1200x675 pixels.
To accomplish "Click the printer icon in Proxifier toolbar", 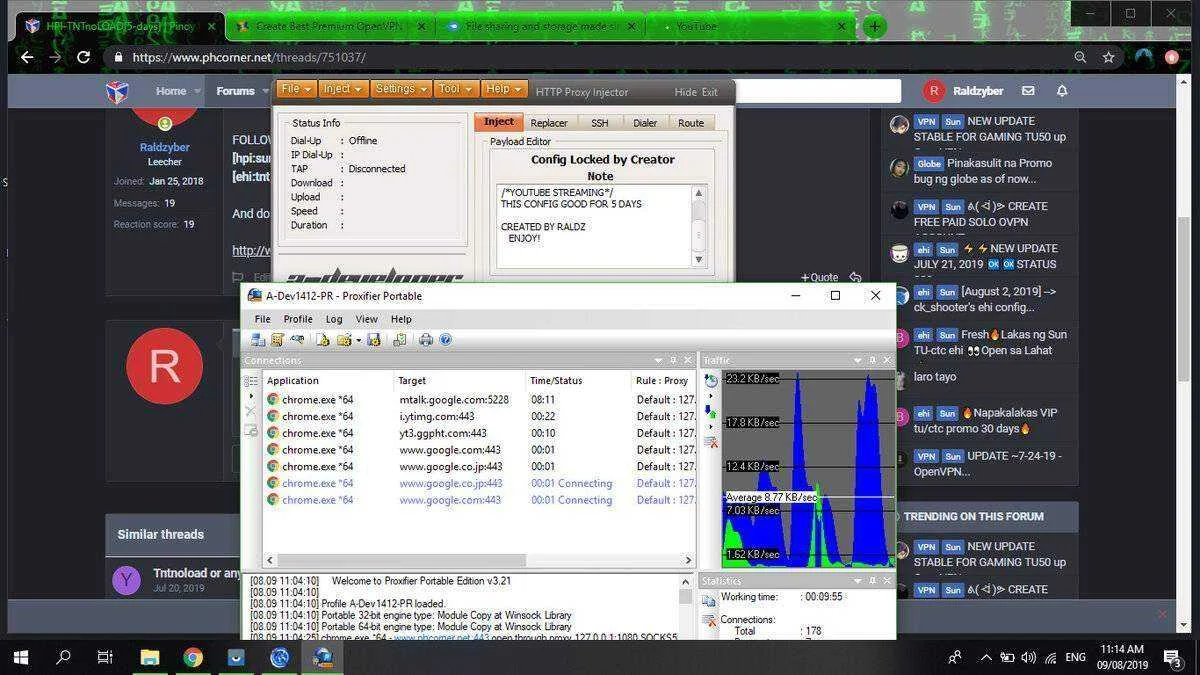I will 426,340.
